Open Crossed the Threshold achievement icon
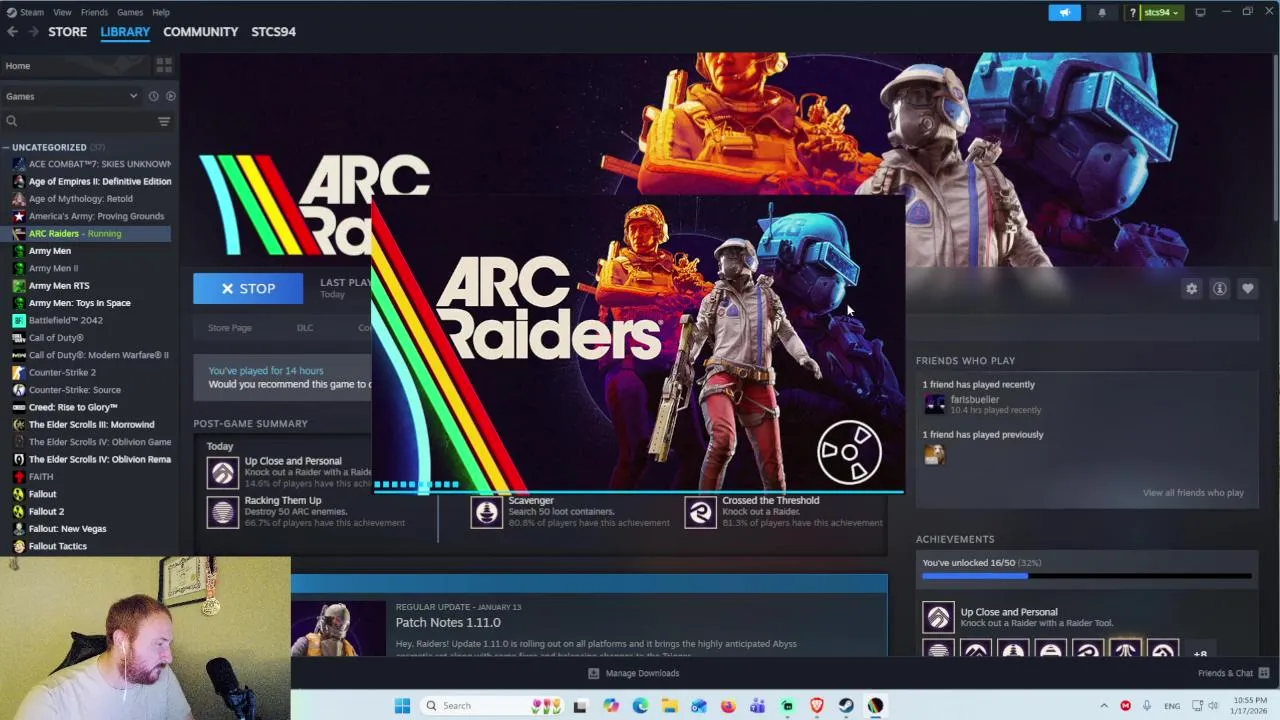The width and height of the screenshot is (1280, 720). (700, 512)
